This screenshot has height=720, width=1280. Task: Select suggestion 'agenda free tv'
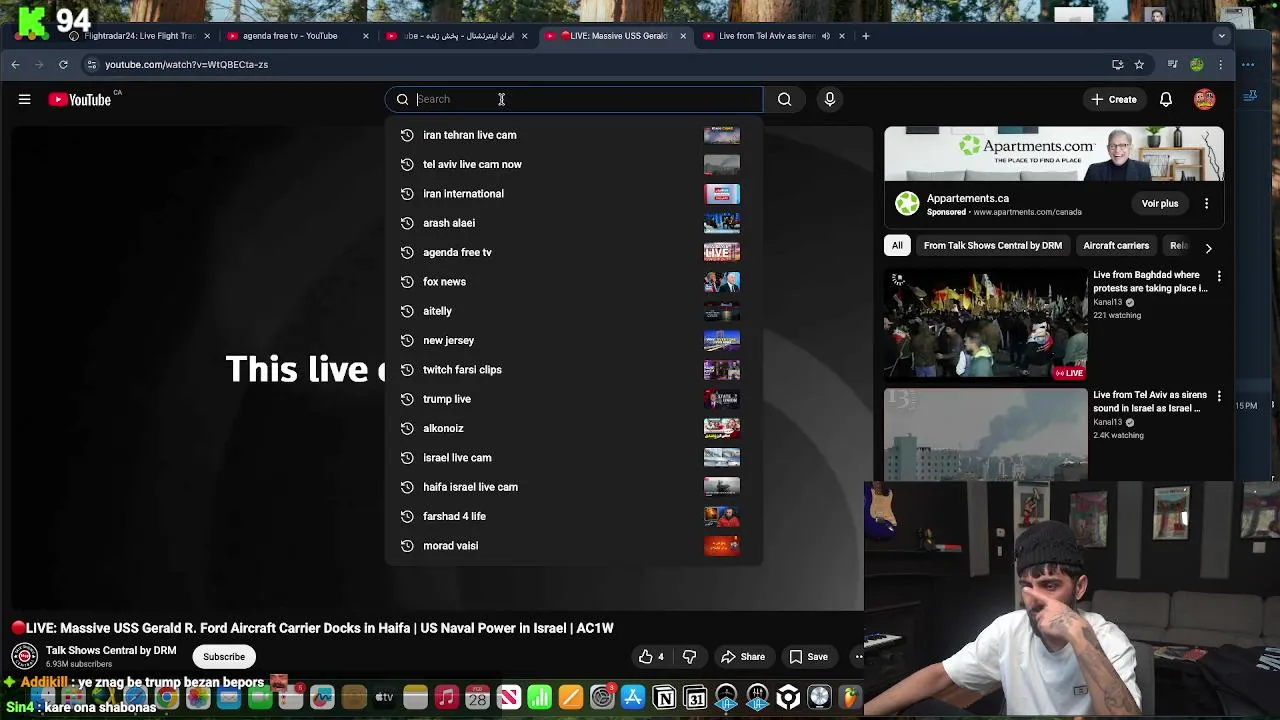tap(574, 252)
